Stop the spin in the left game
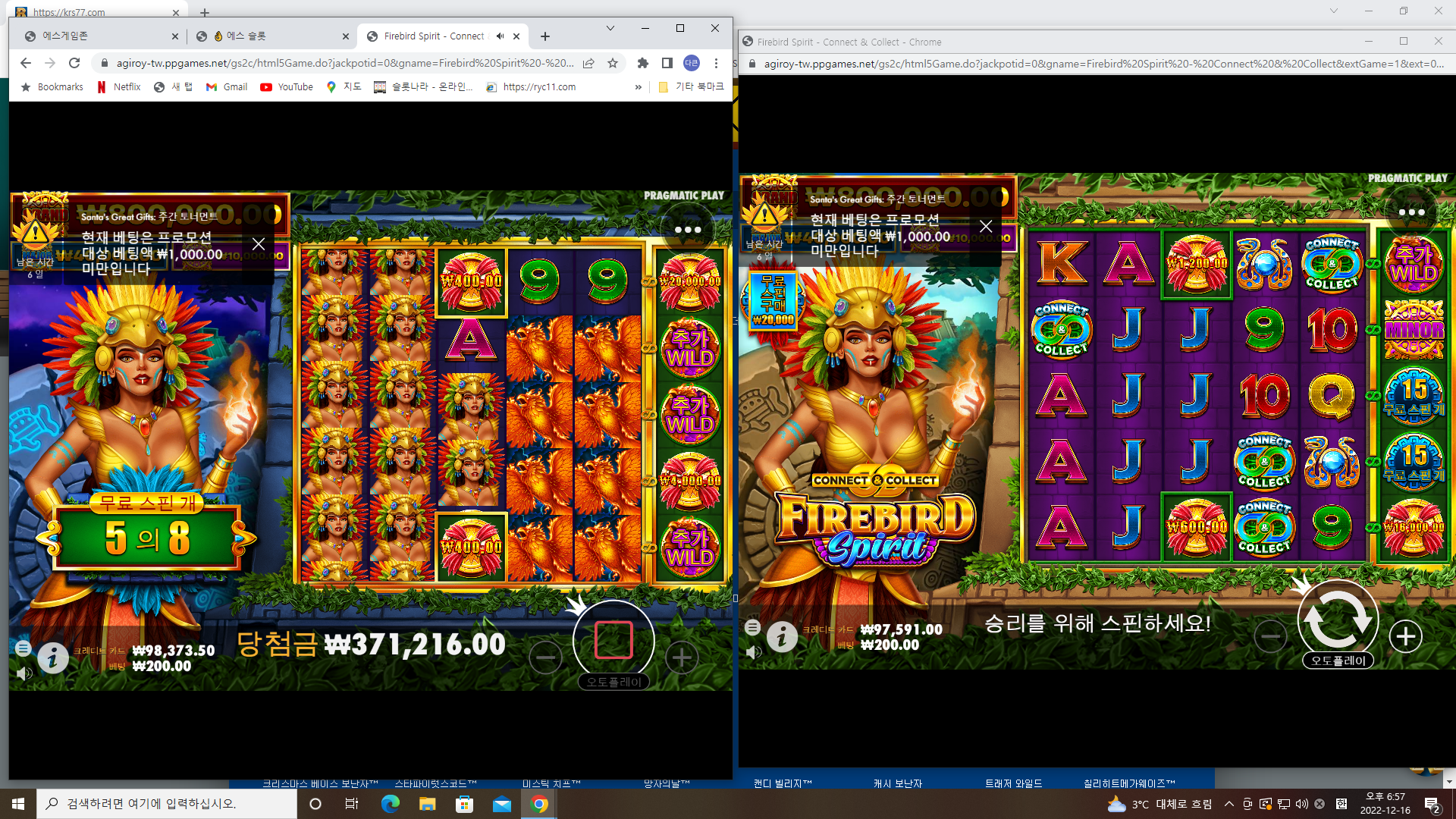This screenshot has height=819, width=1456. [x=613, y=640]
